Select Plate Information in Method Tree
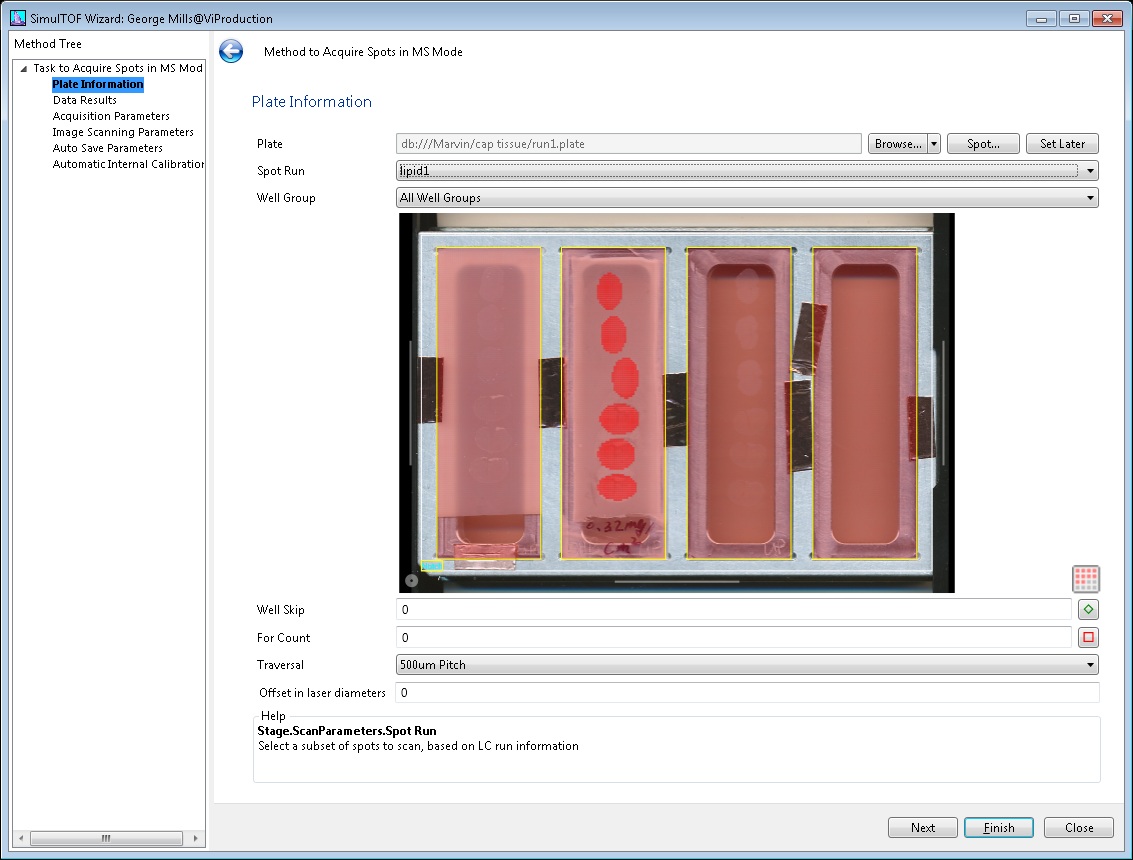The width and height of the screenshot is (1133, 860). point(98,85)
